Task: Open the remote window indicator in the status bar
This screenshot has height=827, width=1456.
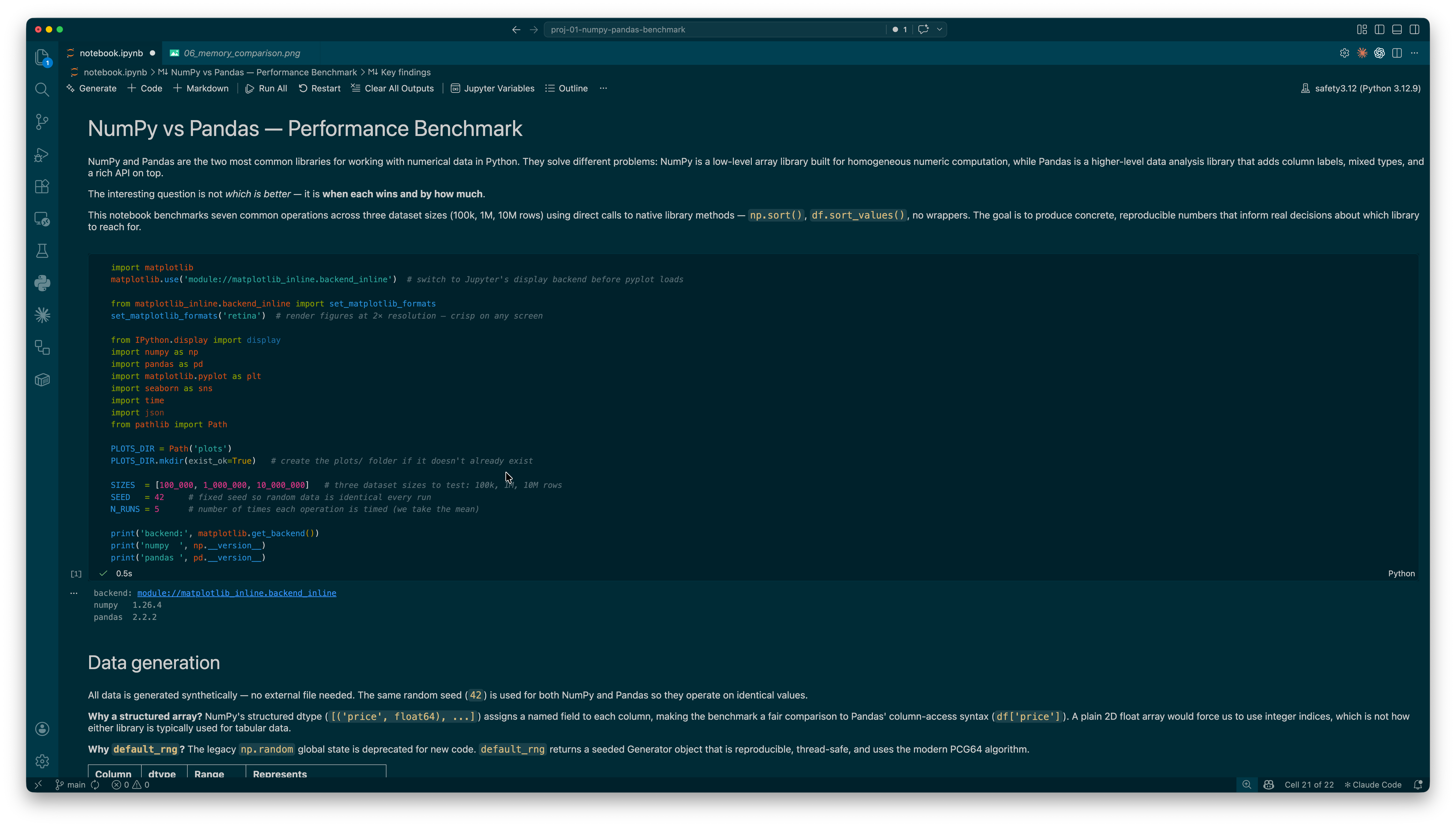Action: pyautogui.click(x=38, y=784)
